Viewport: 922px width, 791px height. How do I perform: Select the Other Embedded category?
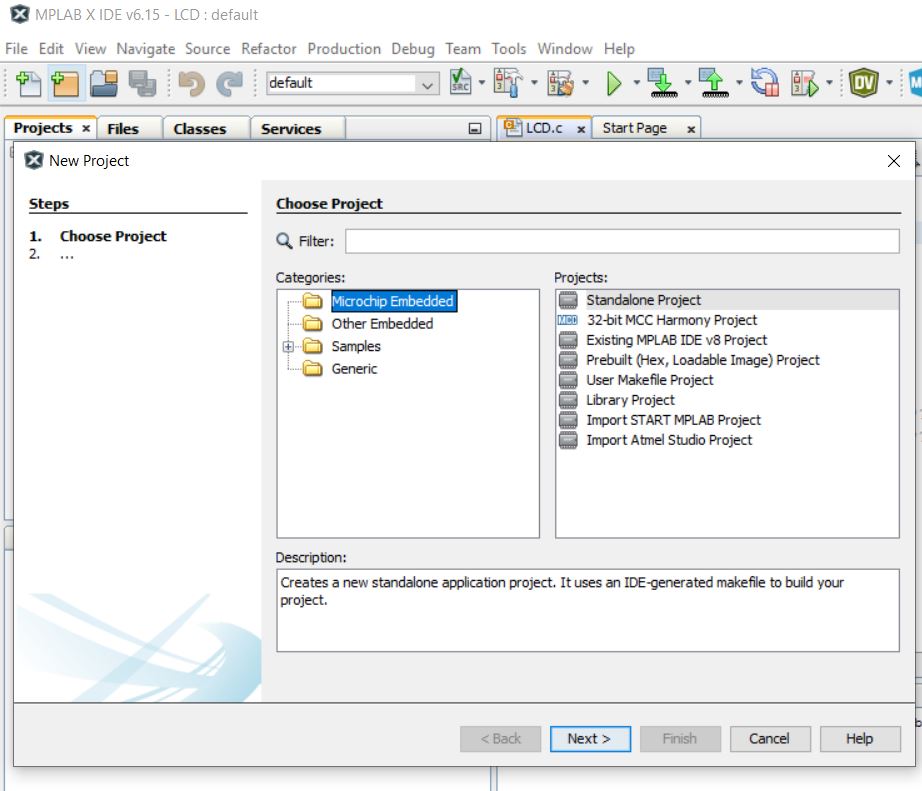pos(382,324)
